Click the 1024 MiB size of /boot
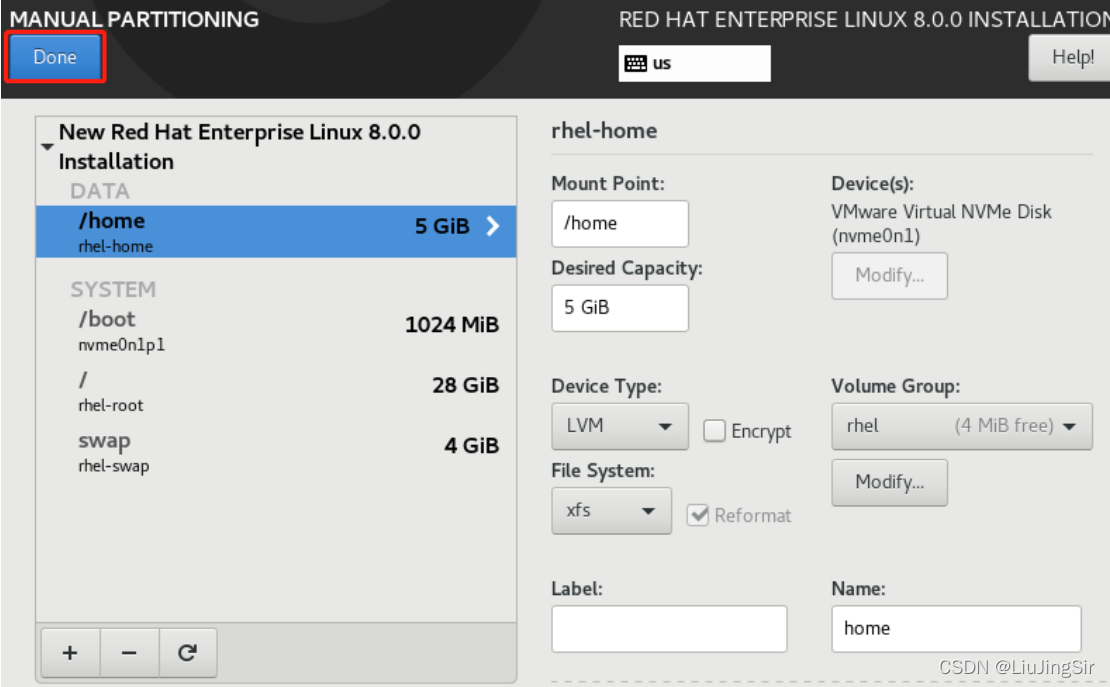The image size is (1110, 687). (452, 324)
